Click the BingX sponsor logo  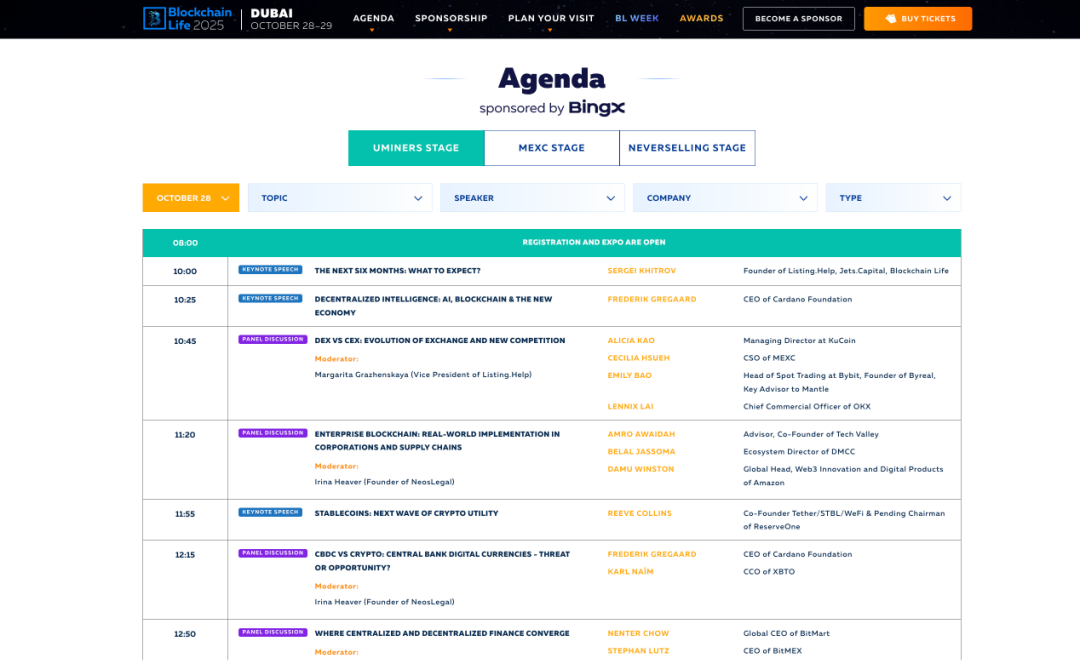pyautogui.click(x=596, y=107)
